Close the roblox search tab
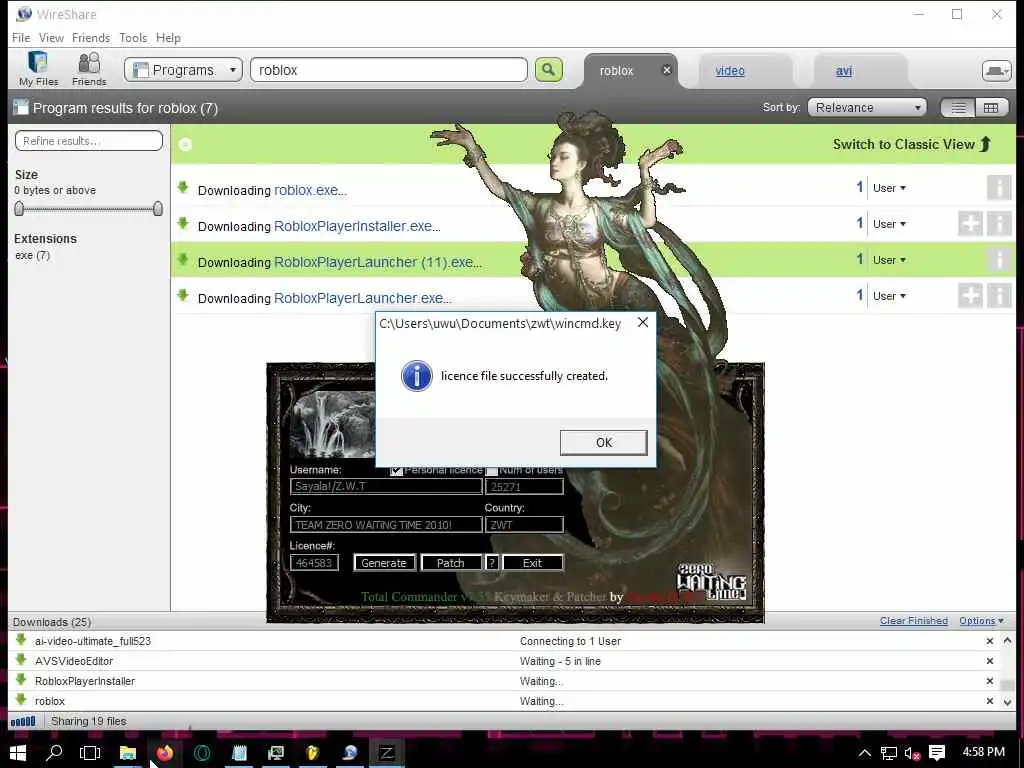 pyautogui.click(x=666, y=70)
